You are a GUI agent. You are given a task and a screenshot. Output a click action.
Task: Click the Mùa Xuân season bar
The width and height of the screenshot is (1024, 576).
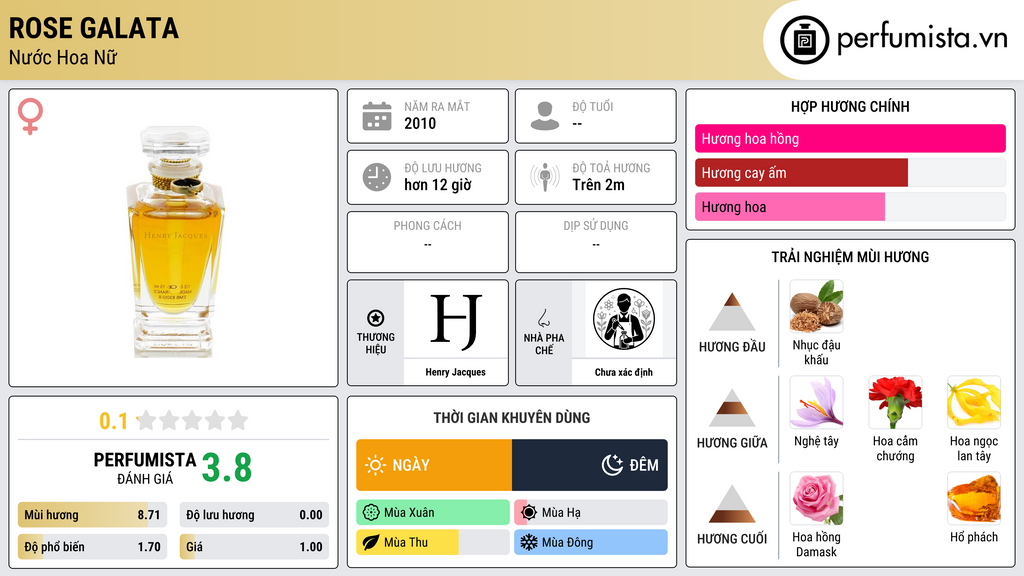coord(433,513)
